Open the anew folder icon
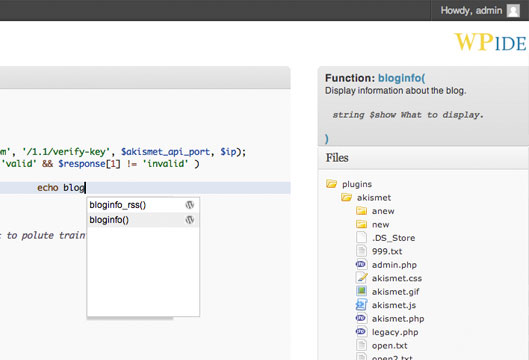 tap(361, 211)
